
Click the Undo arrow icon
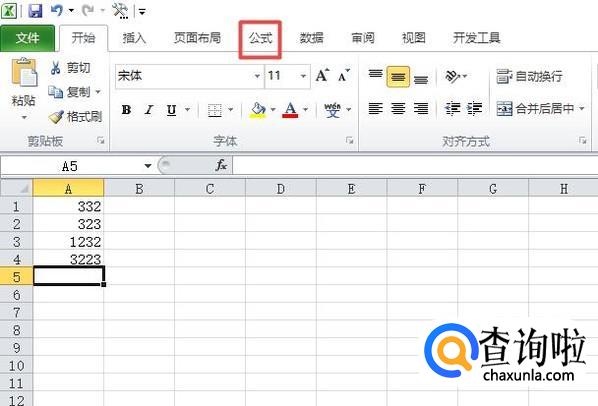coord(57,10)
